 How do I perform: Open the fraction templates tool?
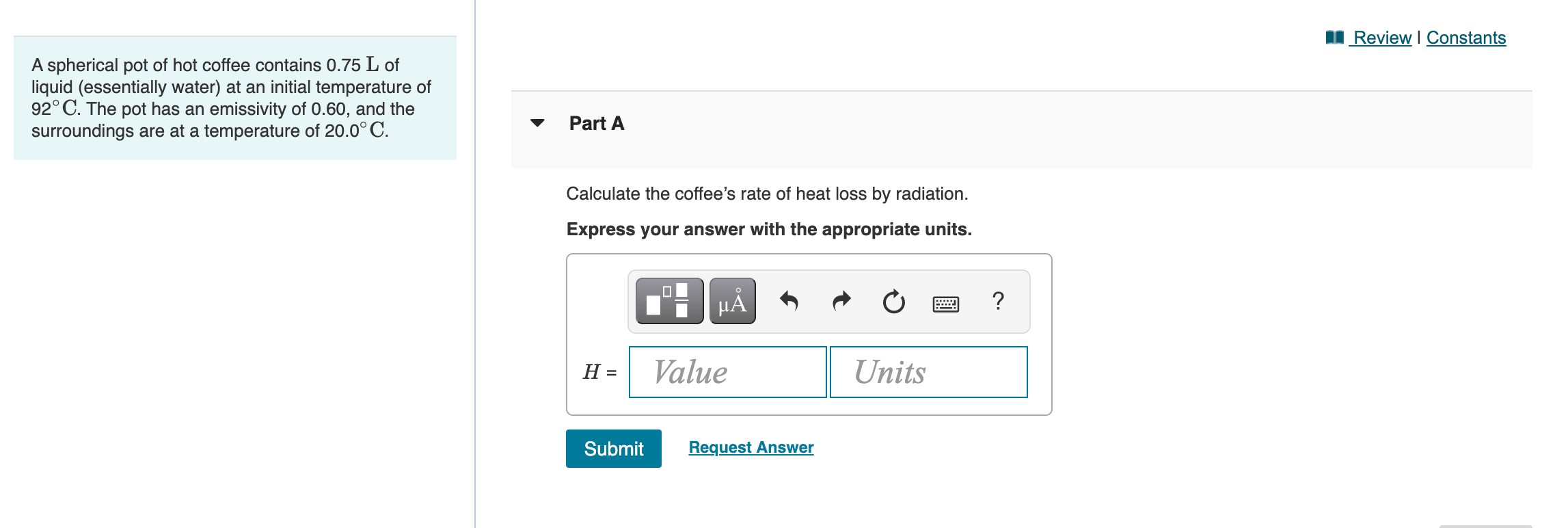click(669, 301)
